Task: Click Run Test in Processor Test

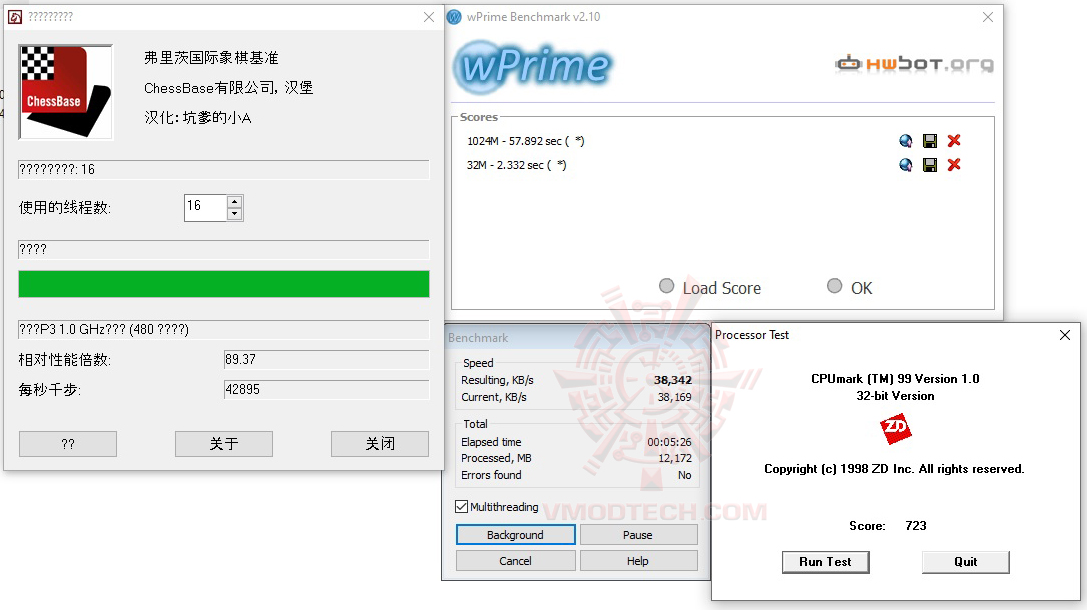Action: [x=825, y=562]
